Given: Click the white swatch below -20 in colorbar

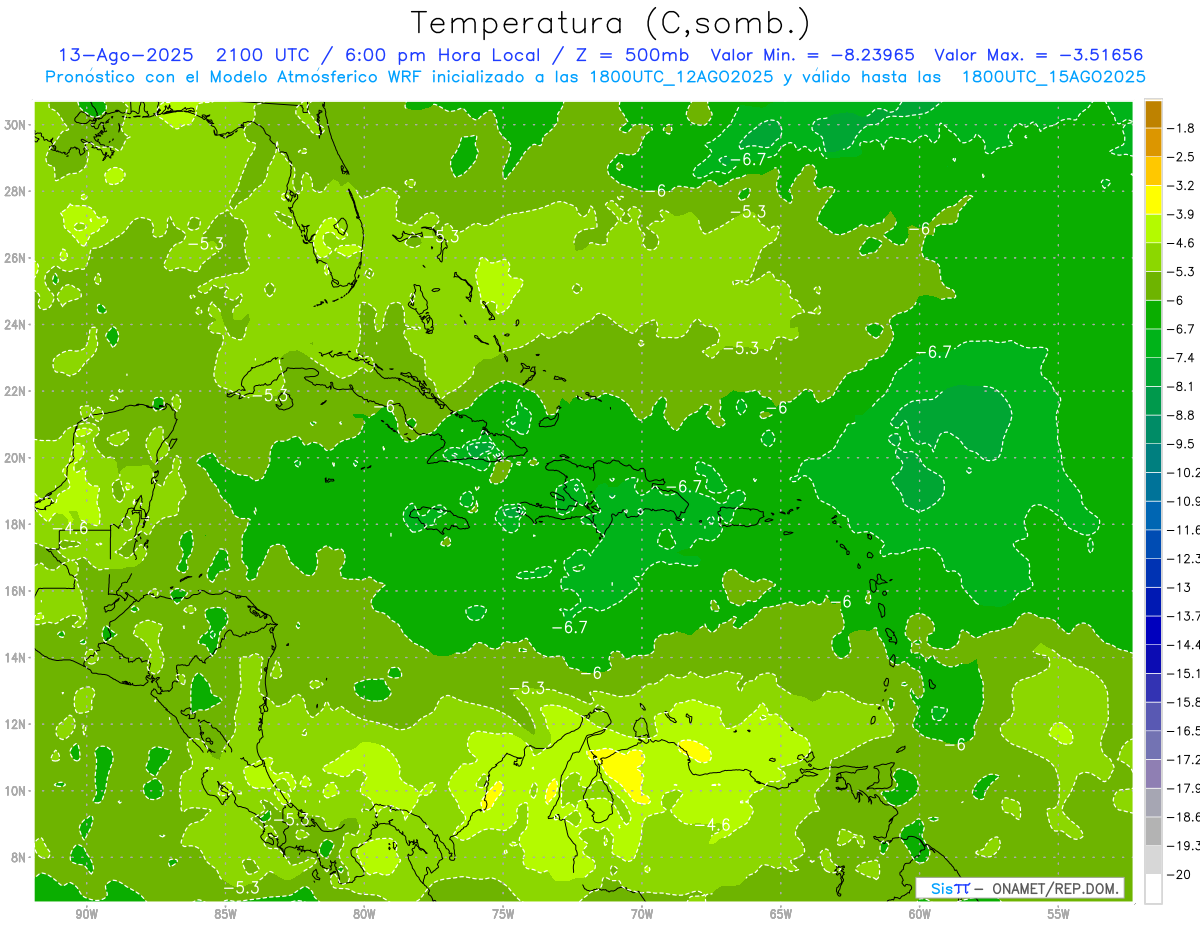Looking at the screenshot, I should 1154,888.
